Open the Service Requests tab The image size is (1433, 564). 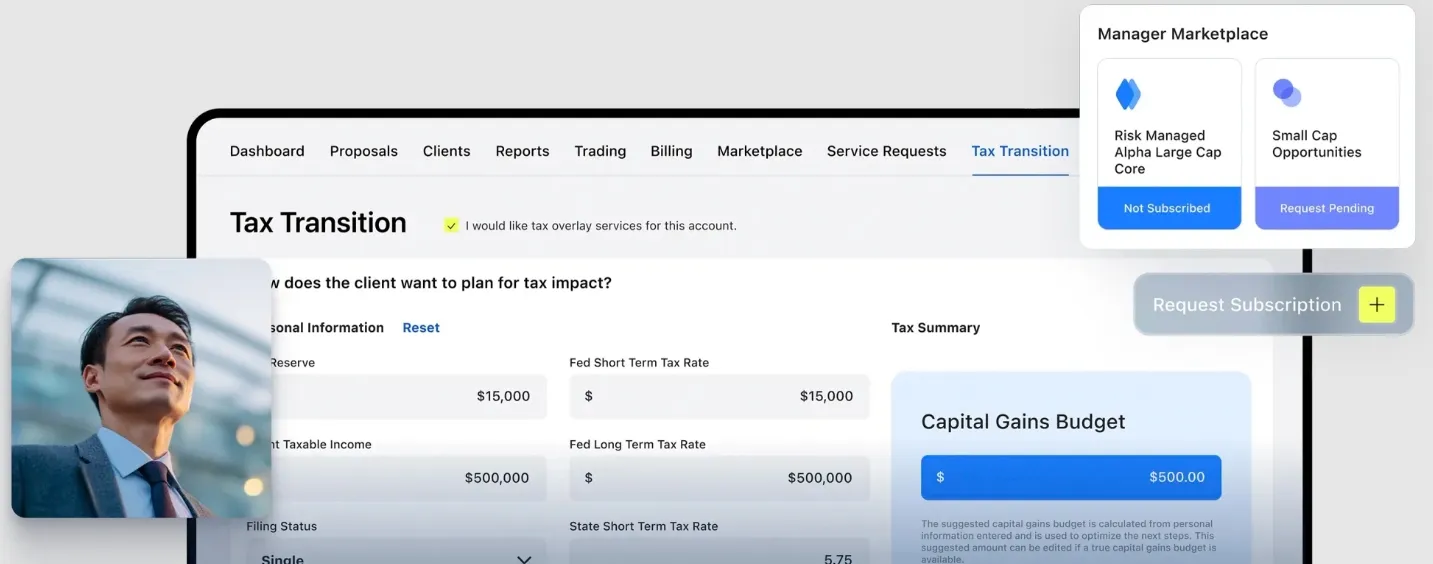(x=886, y=151)
